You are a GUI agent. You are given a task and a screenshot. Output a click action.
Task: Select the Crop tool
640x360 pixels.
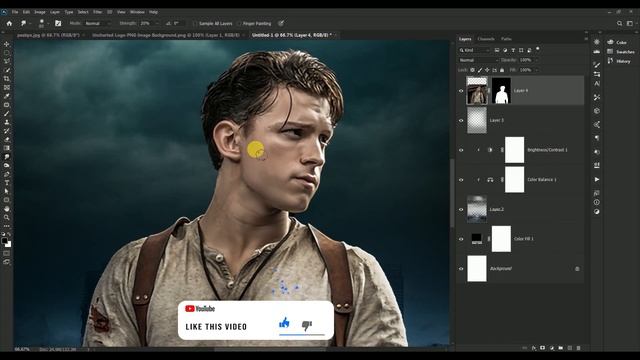tap(7, 79)
